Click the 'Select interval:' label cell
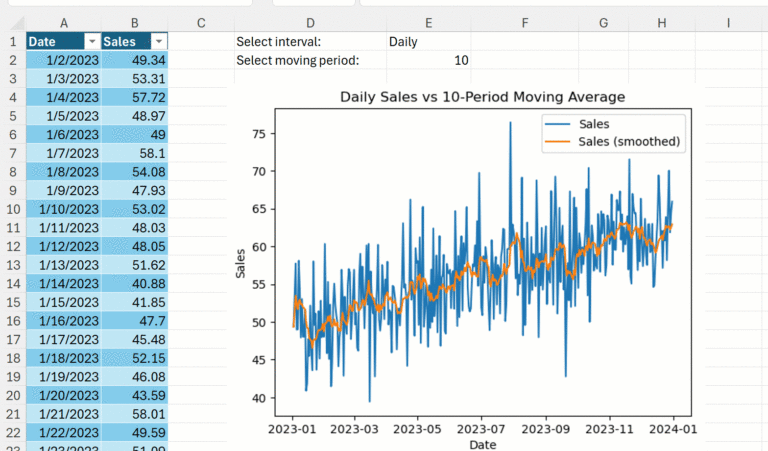This screenshot has width=768, height=451. pyautogui.click(x=279, y=41)
